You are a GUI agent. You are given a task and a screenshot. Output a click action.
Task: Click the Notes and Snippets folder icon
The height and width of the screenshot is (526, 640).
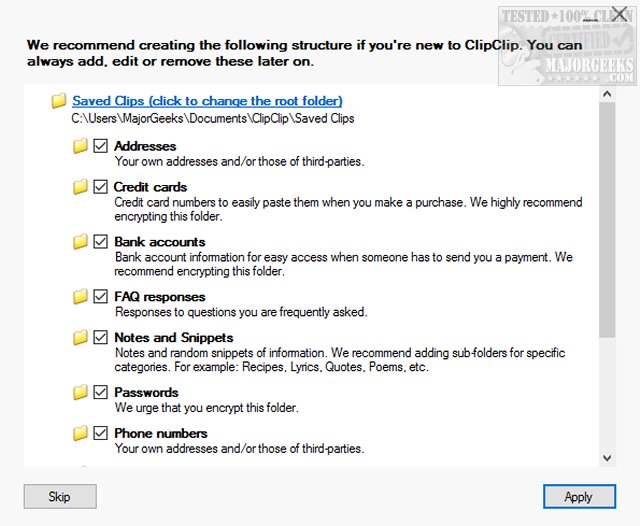(x=81, y=338)
